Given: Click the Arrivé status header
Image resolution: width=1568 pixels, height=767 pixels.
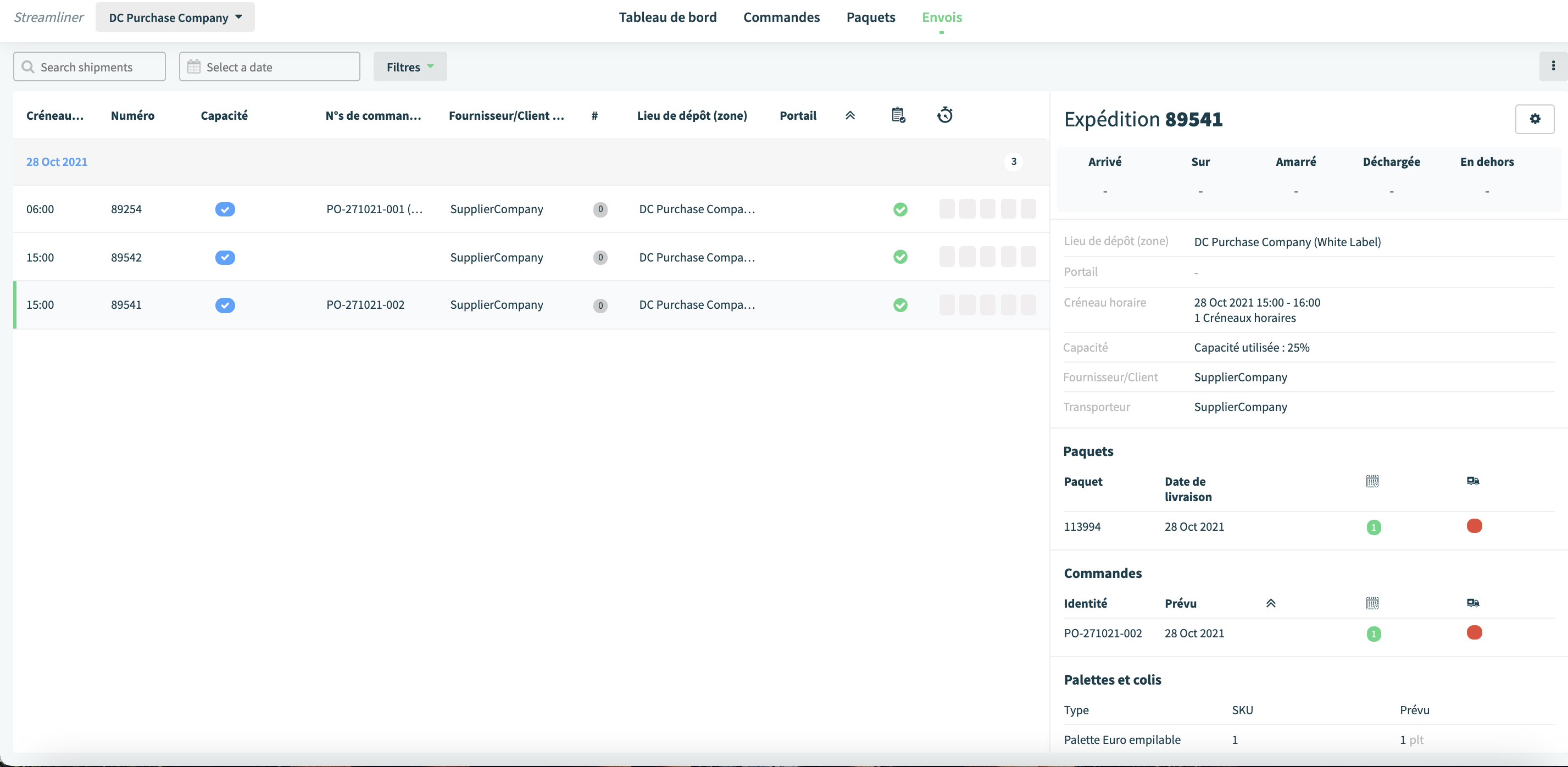Looking at the screenshot, I should click(1105, 162).
